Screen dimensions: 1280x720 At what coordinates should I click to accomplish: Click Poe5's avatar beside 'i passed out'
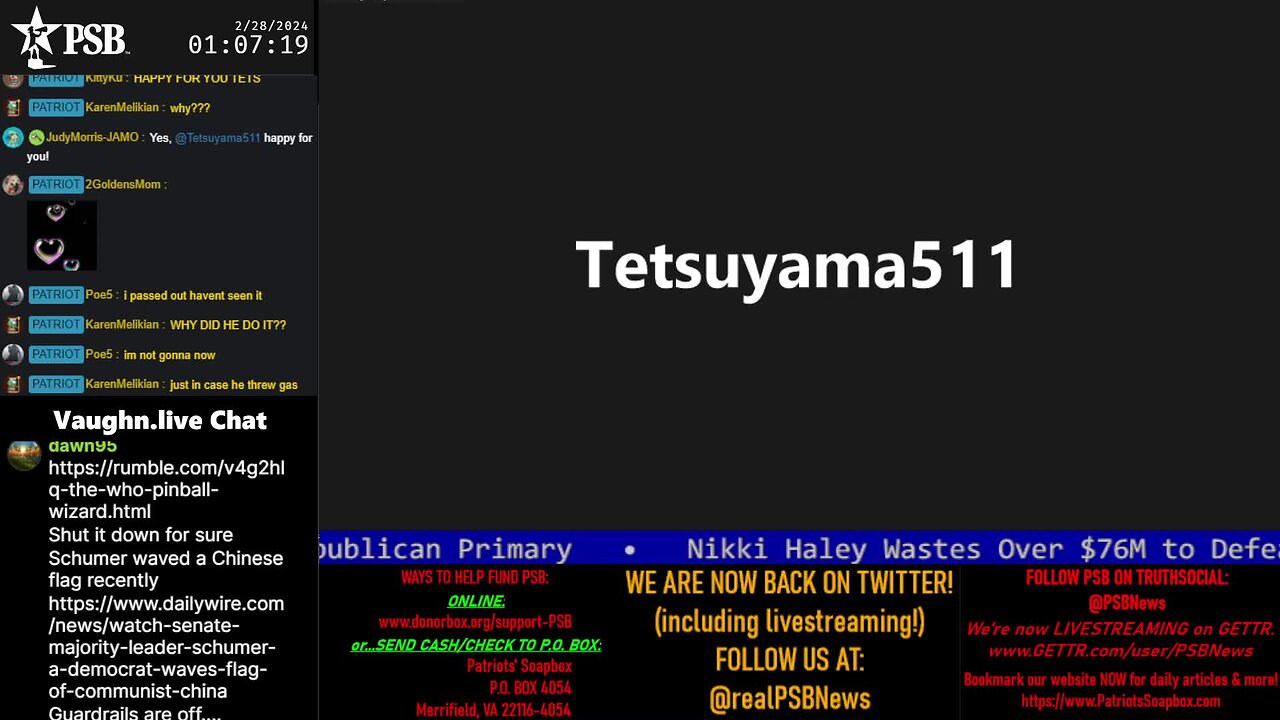13,295
